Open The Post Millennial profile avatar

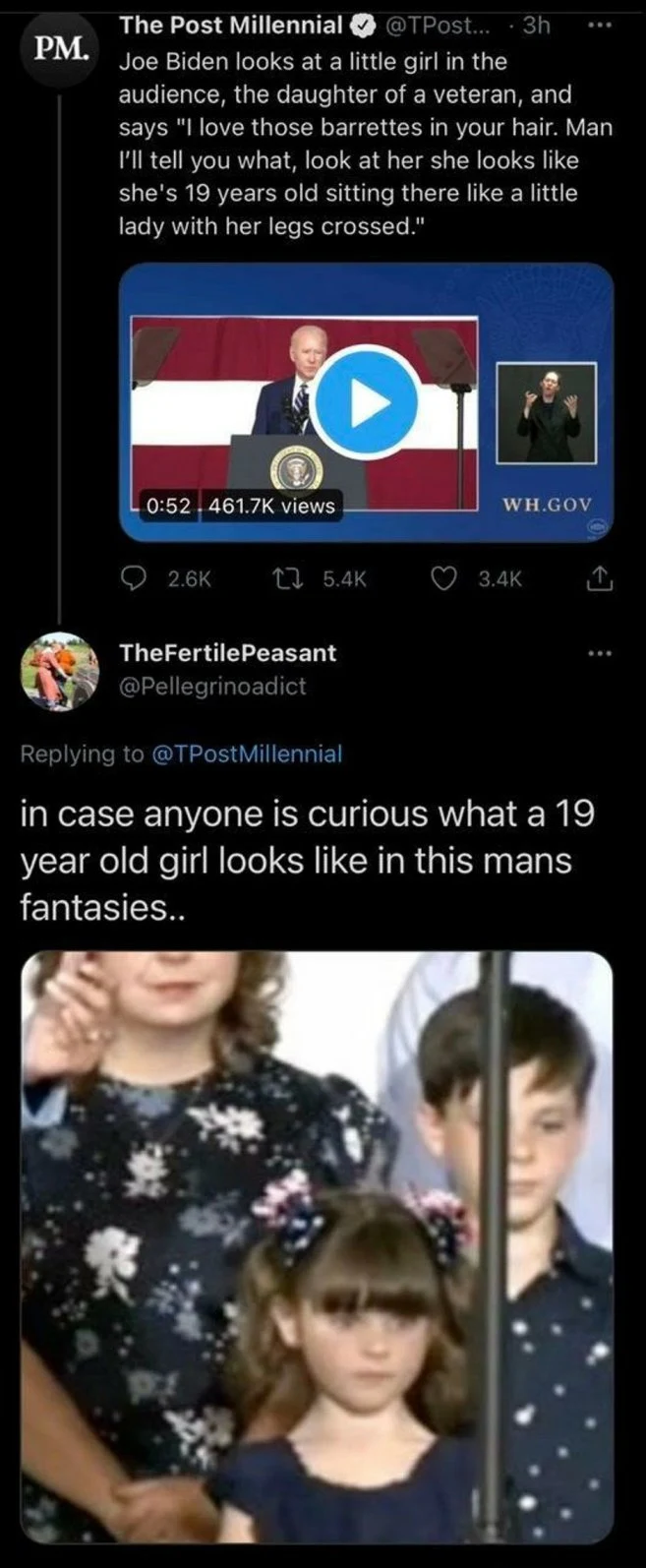tap(60, 48)
